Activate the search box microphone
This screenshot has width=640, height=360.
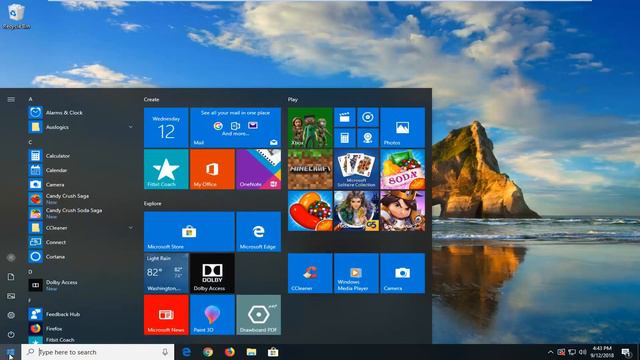(165, 352)
